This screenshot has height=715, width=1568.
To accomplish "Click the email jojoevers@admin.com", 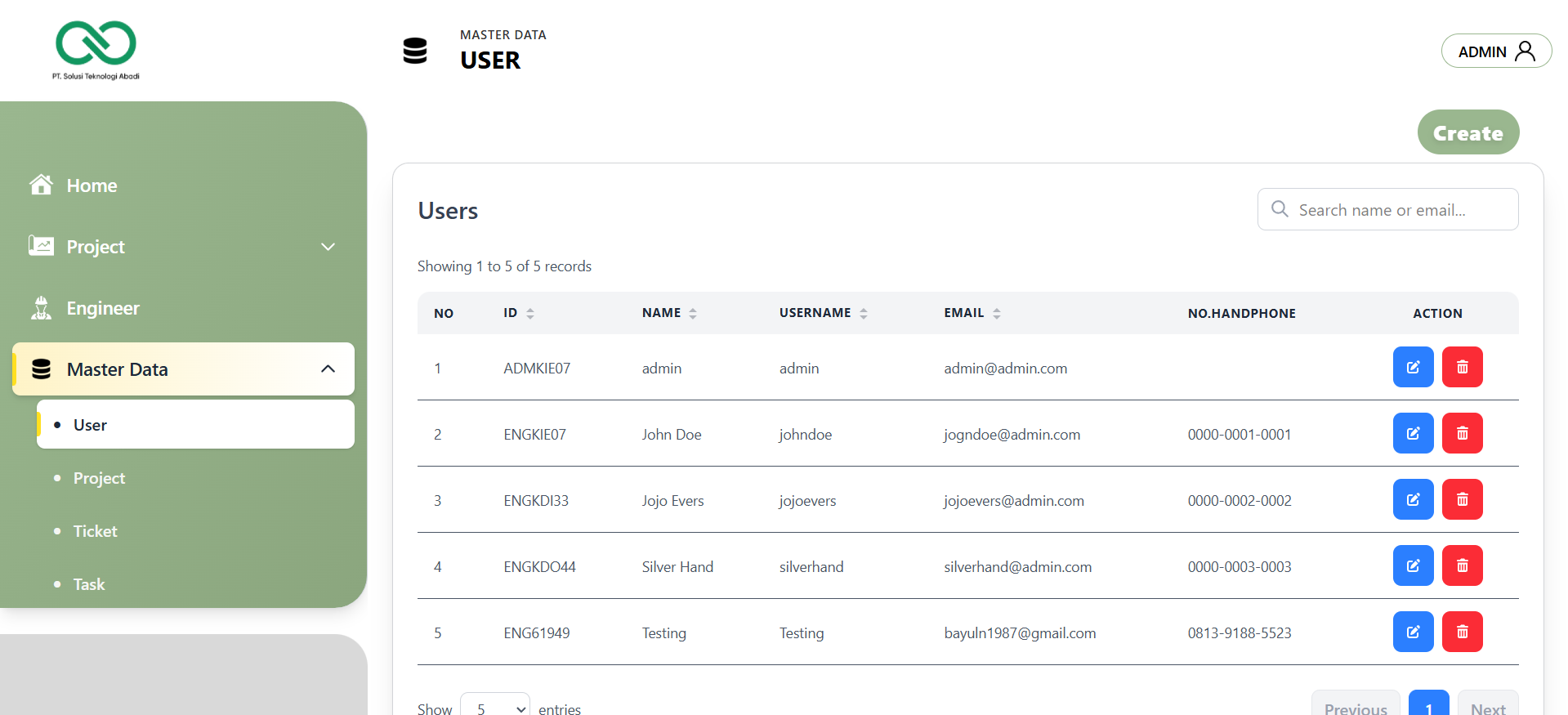I will (1014, 501).
